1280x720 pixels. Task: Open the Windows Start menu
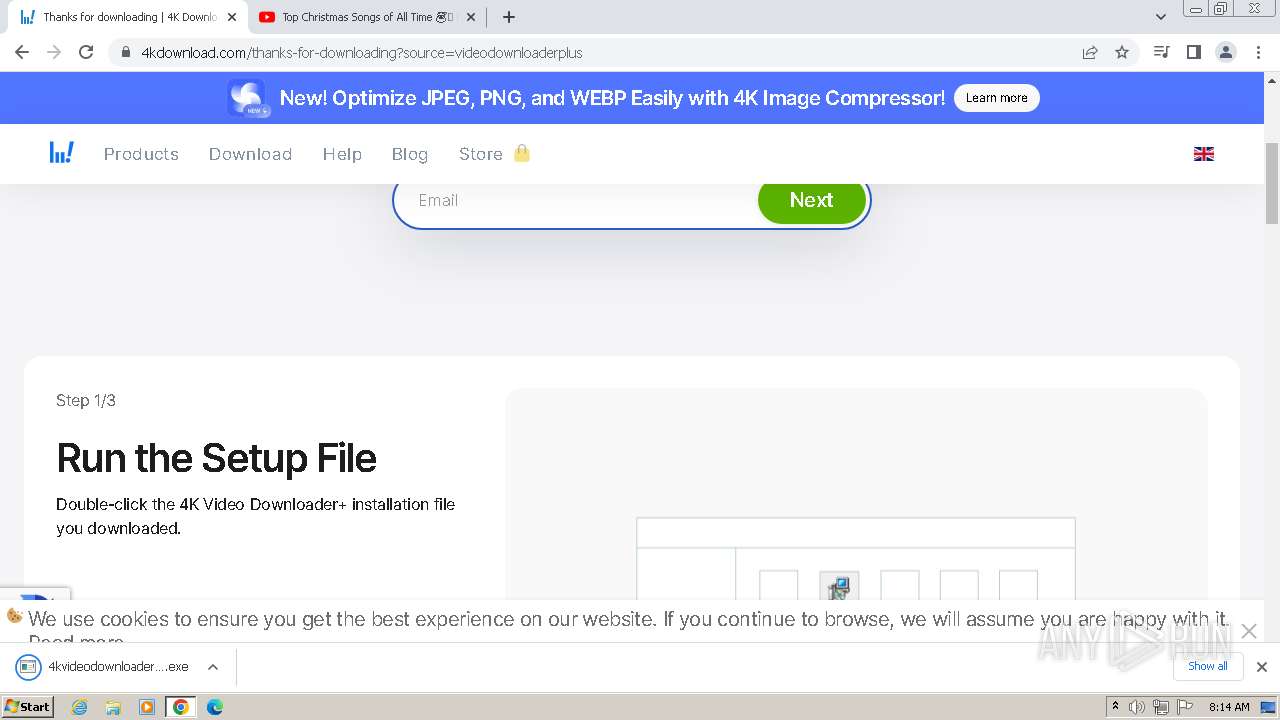pos(28,706)
